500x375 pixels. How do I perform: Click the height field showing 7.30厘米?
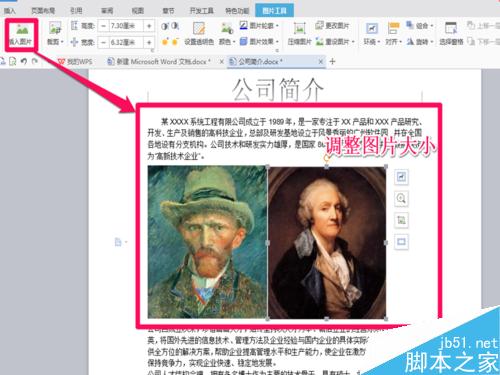point(126,26)
